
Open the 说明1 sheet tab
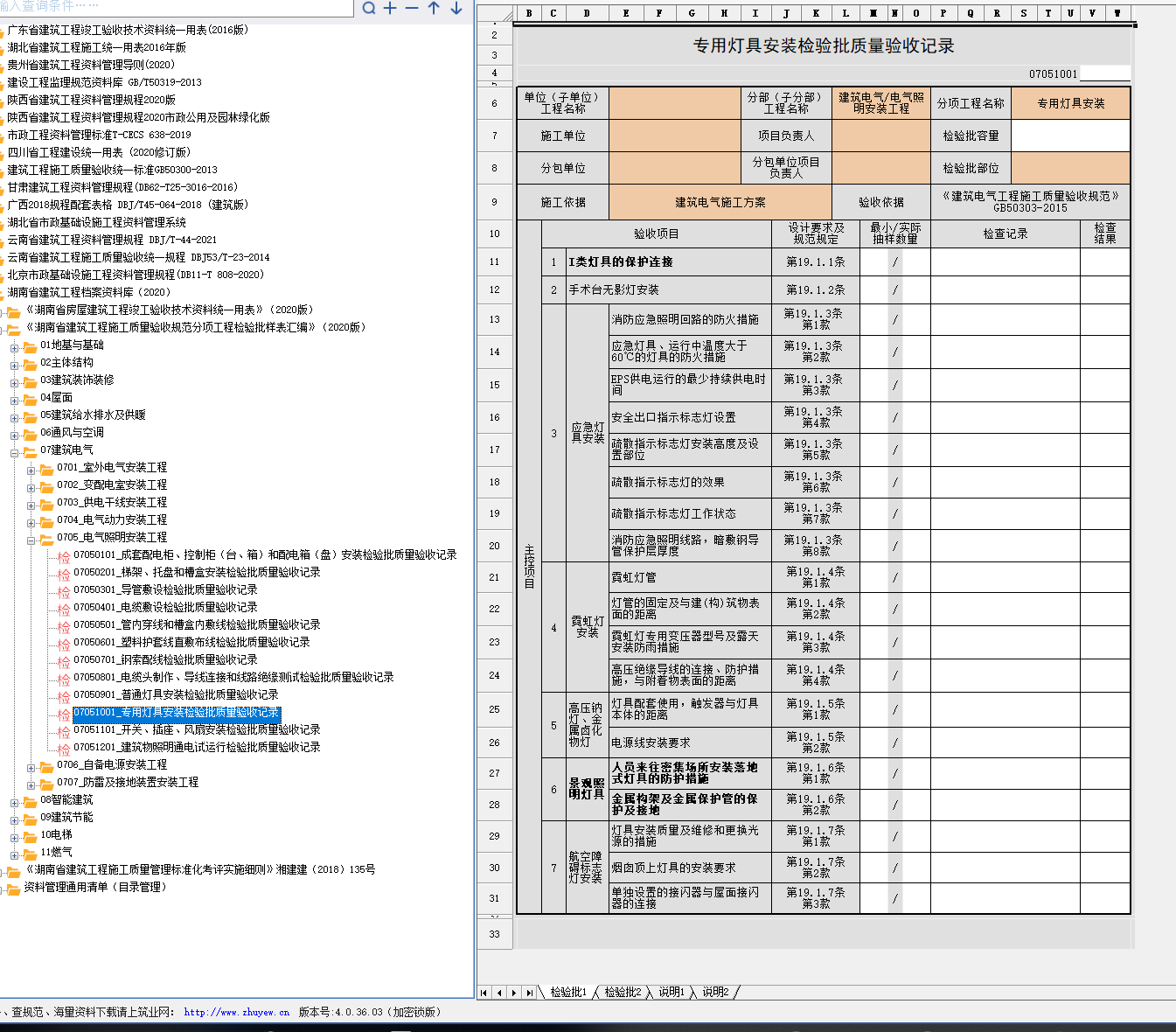(672, 992)
